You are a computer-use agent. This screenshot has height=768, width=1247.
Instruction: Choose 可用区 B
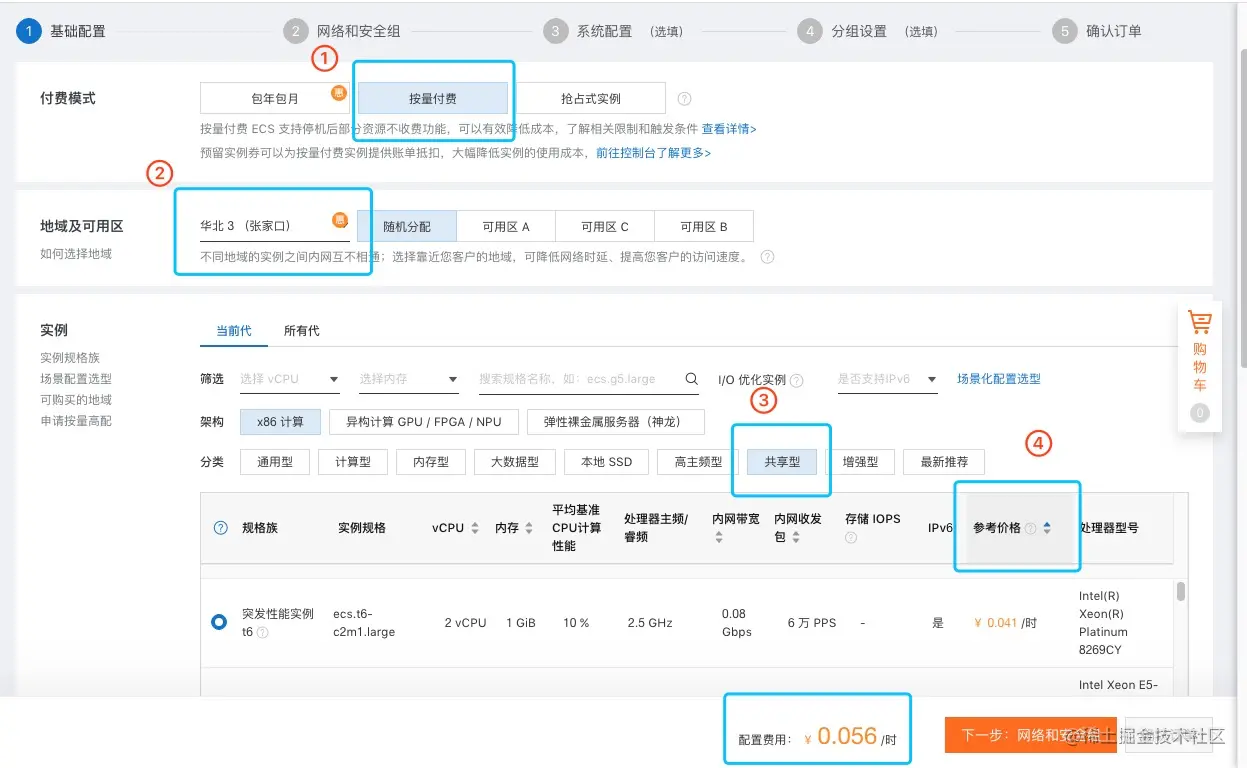tap(704, 226)
